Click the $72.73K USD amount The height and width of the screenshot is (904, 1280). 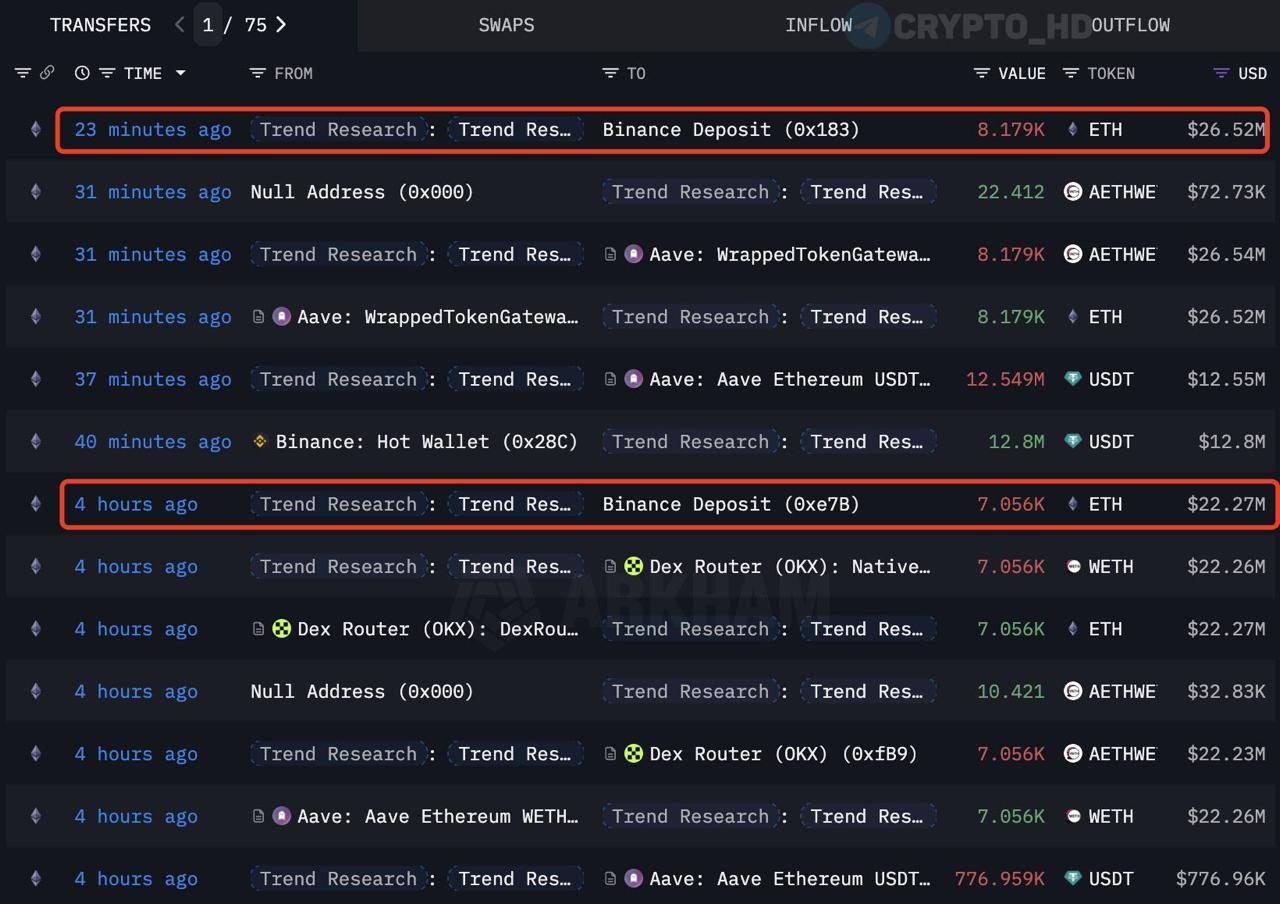[1226, 192]
